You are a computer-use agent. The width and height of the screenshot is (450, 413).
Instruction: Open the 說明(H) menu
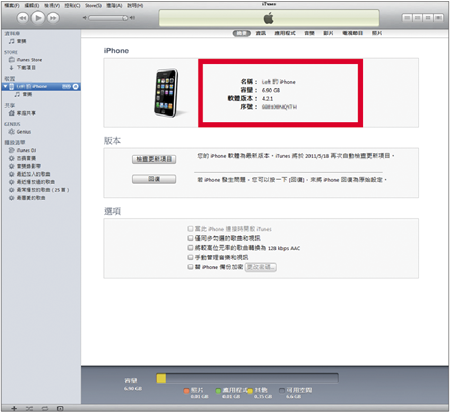[x=135, y=5]
